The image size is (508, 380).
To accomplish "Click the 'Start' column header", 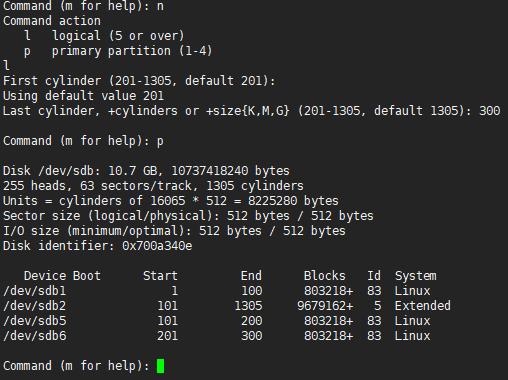I will pos(160,276).
